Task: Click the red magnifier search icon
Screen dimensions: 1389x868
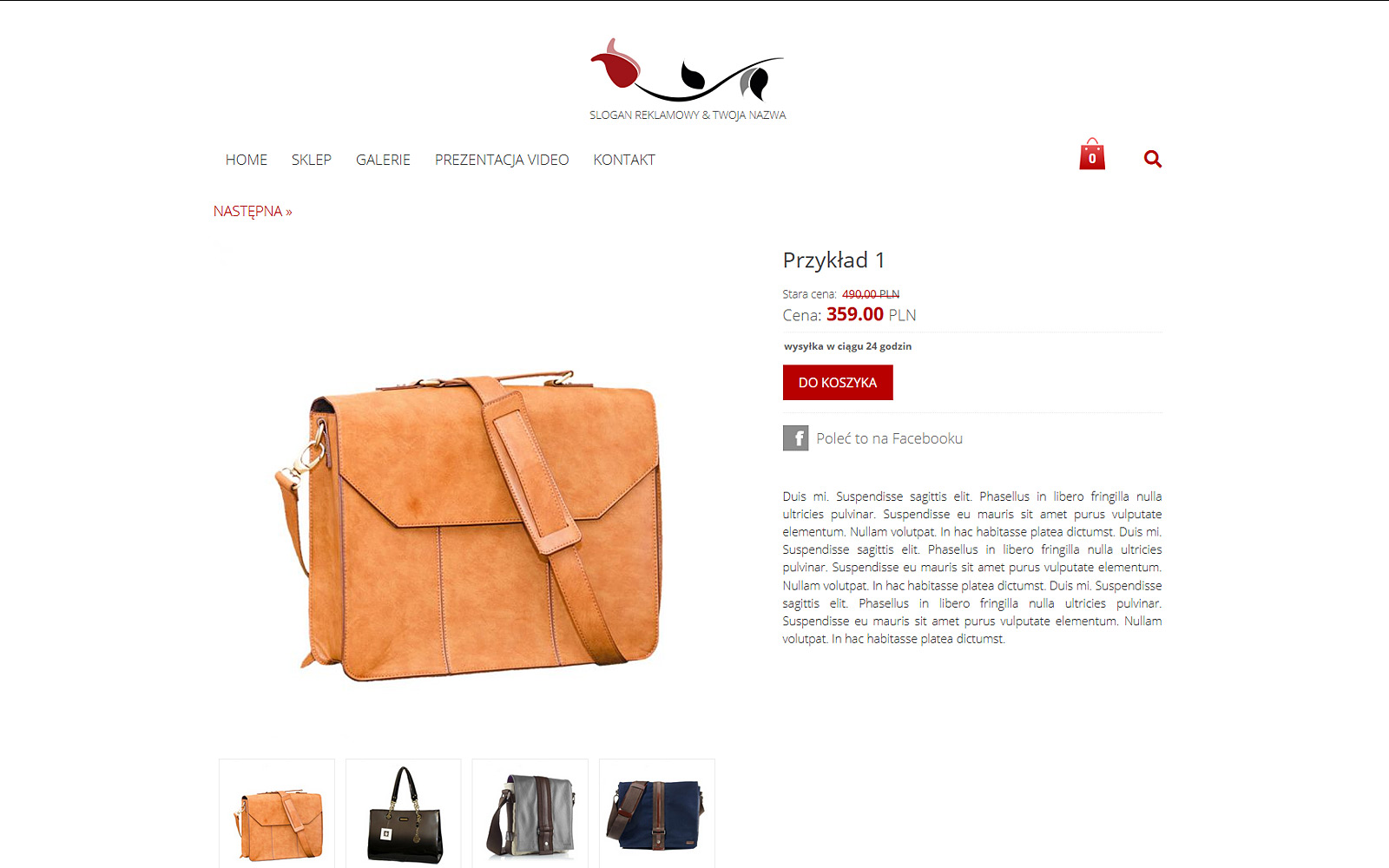Action: 1153,159
